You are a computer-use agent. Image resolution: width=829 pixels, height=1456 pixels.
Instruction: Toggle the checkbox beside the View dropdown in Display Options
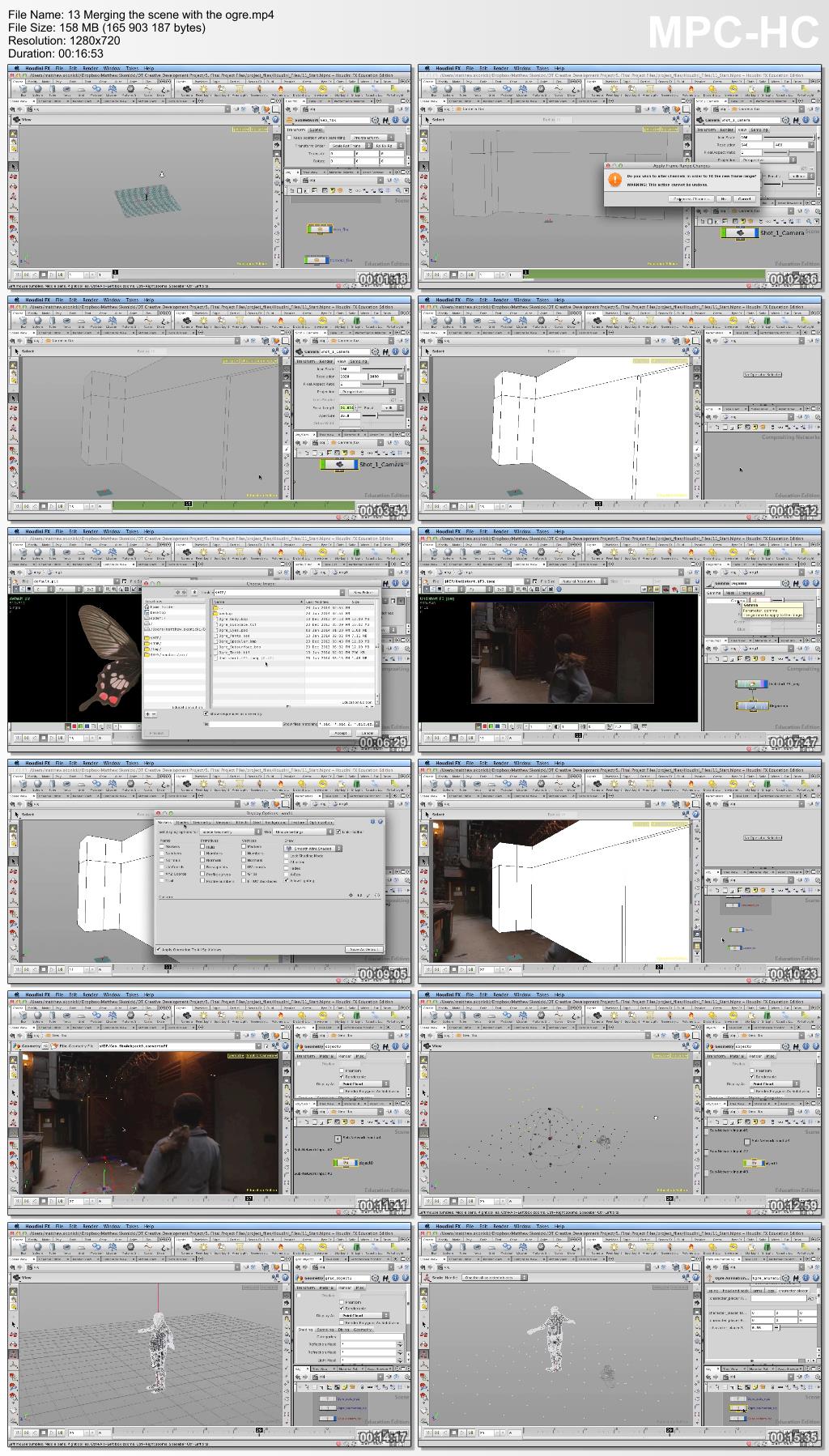tap(338, 832)
